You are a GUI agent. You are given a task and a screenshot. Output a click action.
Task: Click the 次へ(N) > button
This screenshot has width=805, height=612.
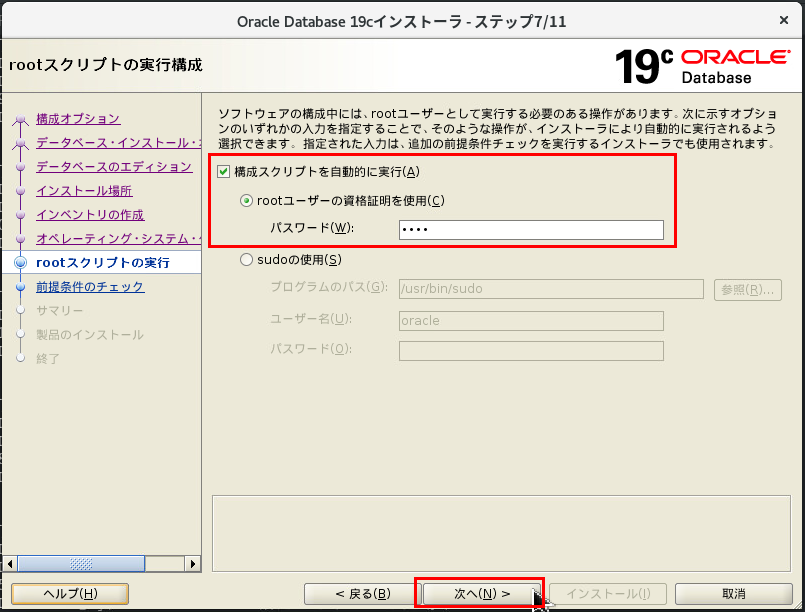[x=482, y=594]
